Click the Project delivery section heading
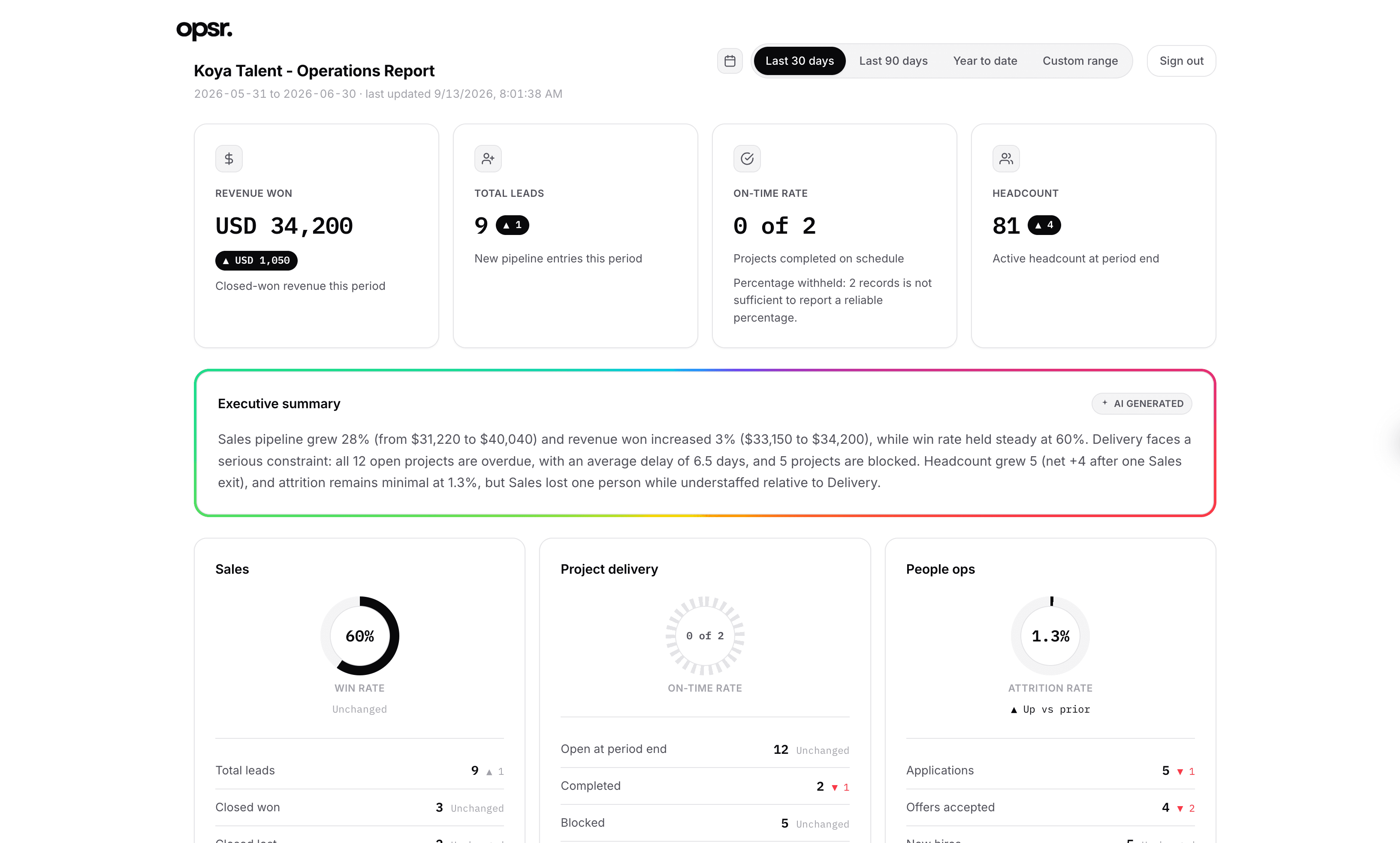1400x843 pixels. tap(609, 569)
